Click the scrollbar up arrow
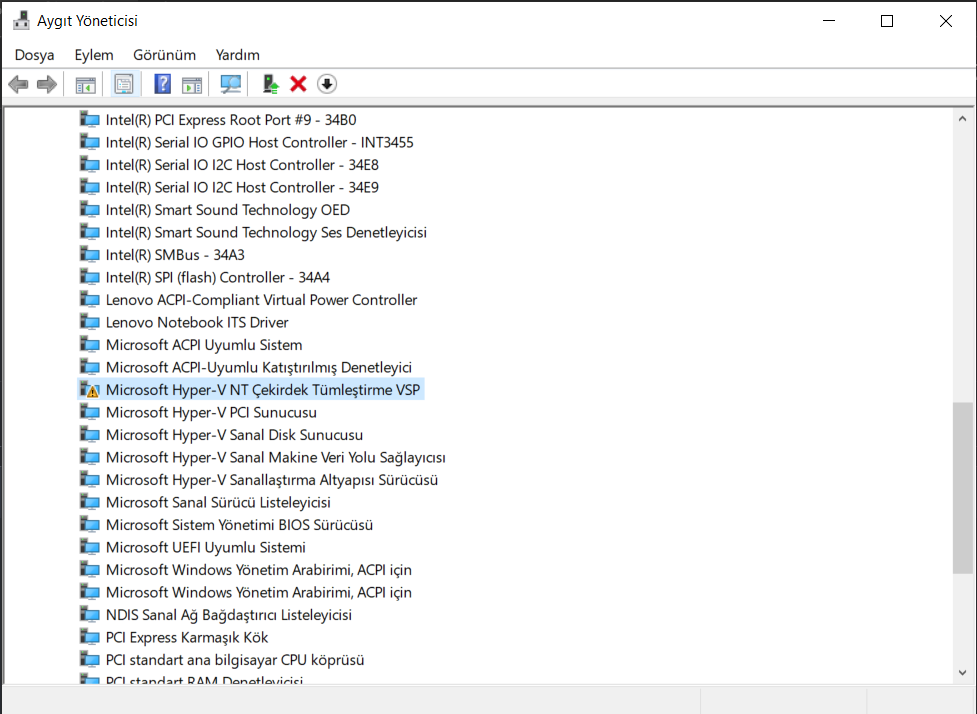This screenshot has width=977, height=714. click(x=963, y=118)
